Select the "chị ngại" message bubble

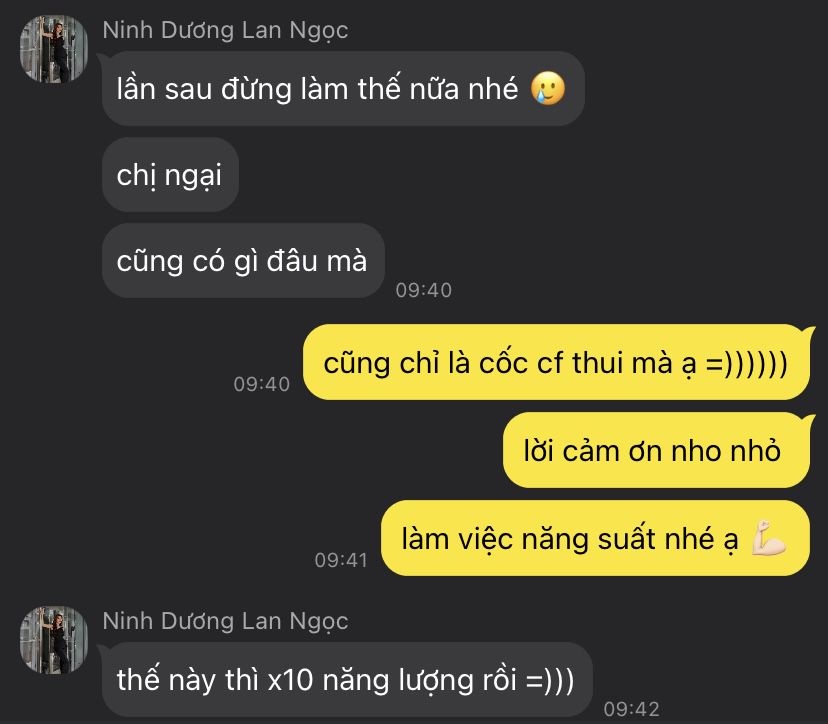coord(170,175)
